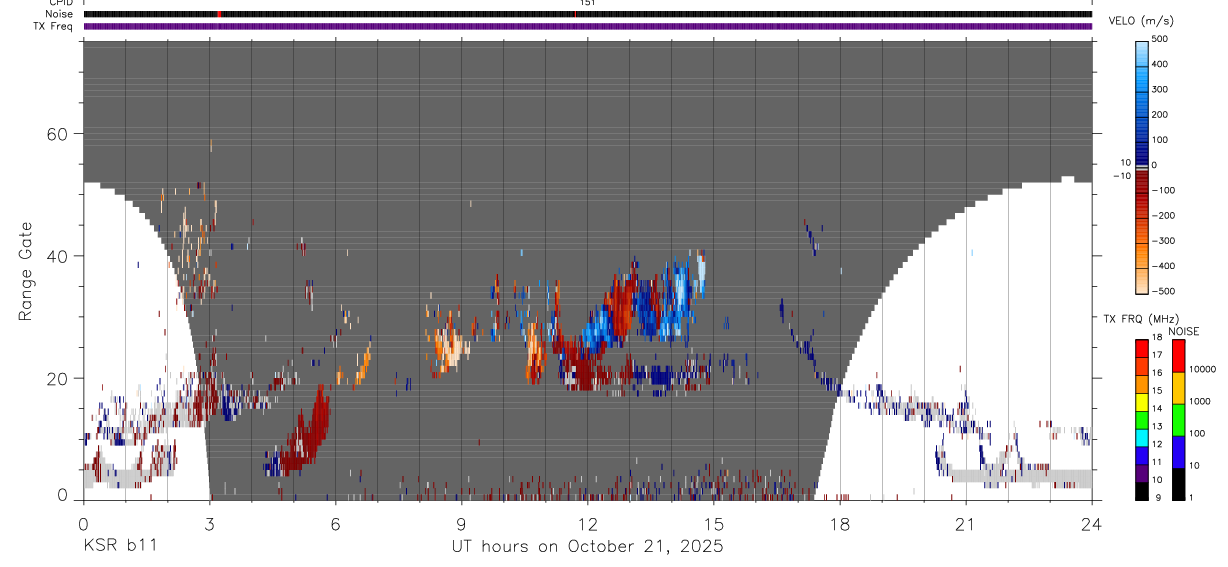The width and height of the screenshot is (1228, 567).
Task: Click the 60 tick label on the Range Gate axis
Action: click(57, 134)
